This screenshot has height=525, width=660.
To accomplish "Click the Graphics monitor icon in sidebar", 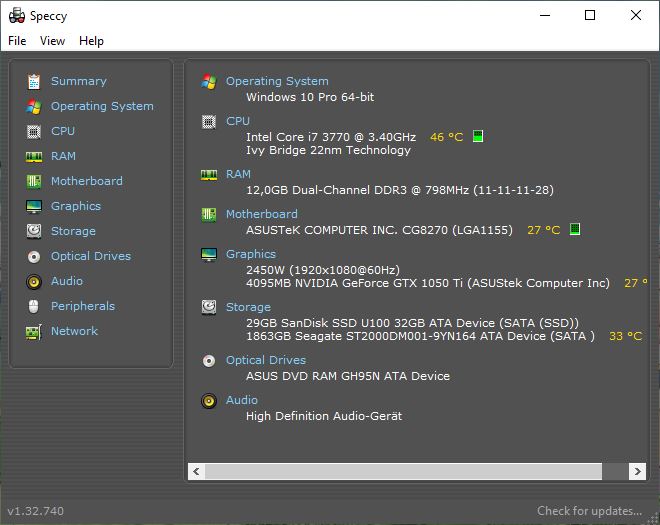I will tap(34, 207).
